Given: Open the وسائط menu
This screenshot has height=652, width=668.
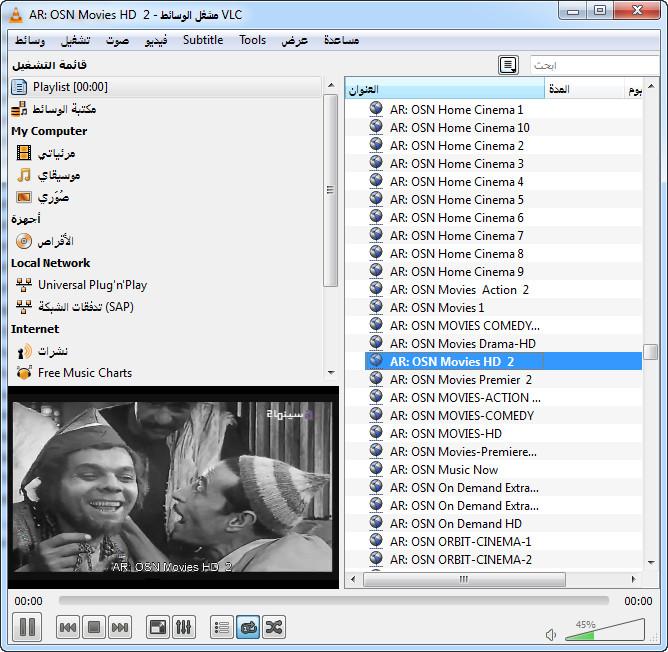Looking at the screenshot, I should click(x=30, y=40).
